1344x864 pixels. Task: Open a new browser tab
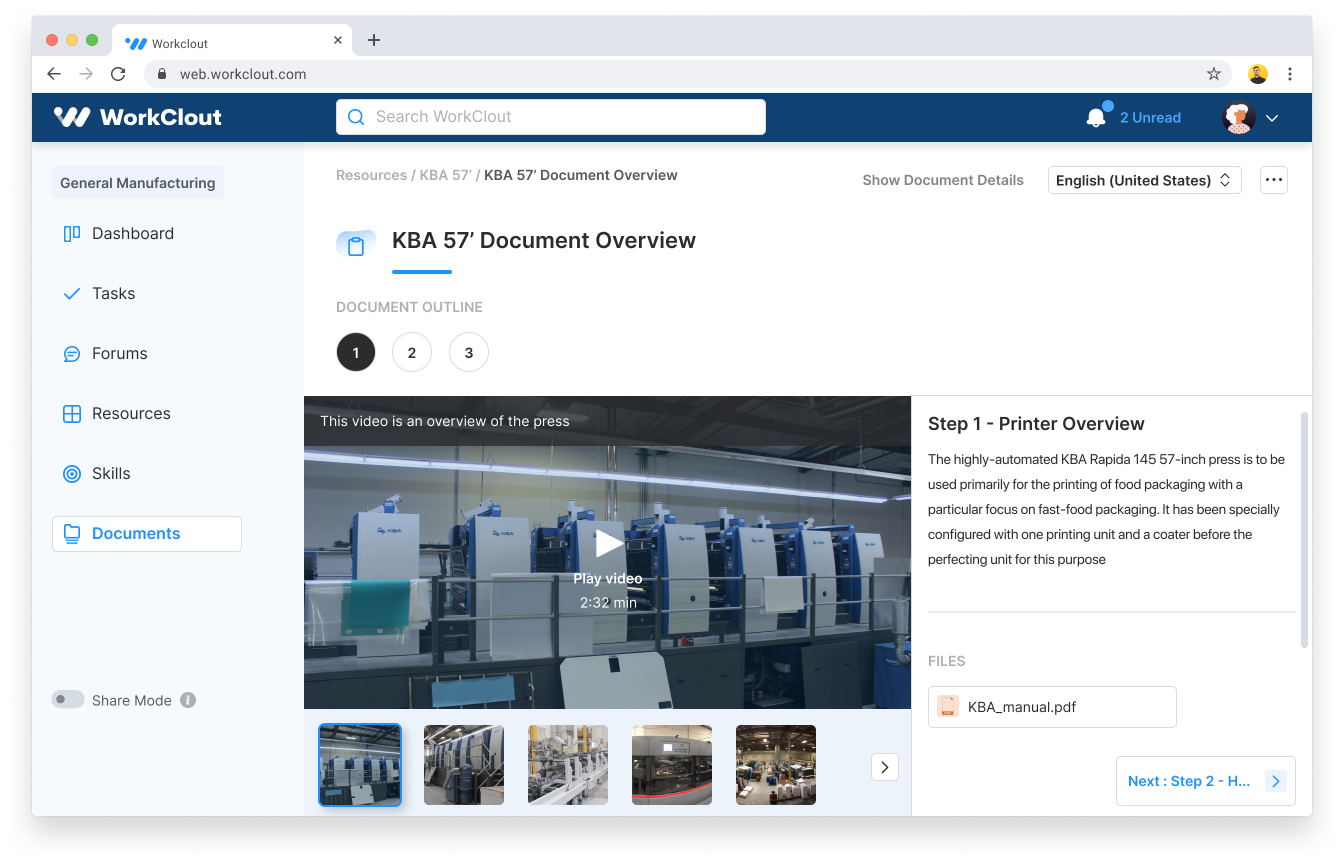coord(374,40)
